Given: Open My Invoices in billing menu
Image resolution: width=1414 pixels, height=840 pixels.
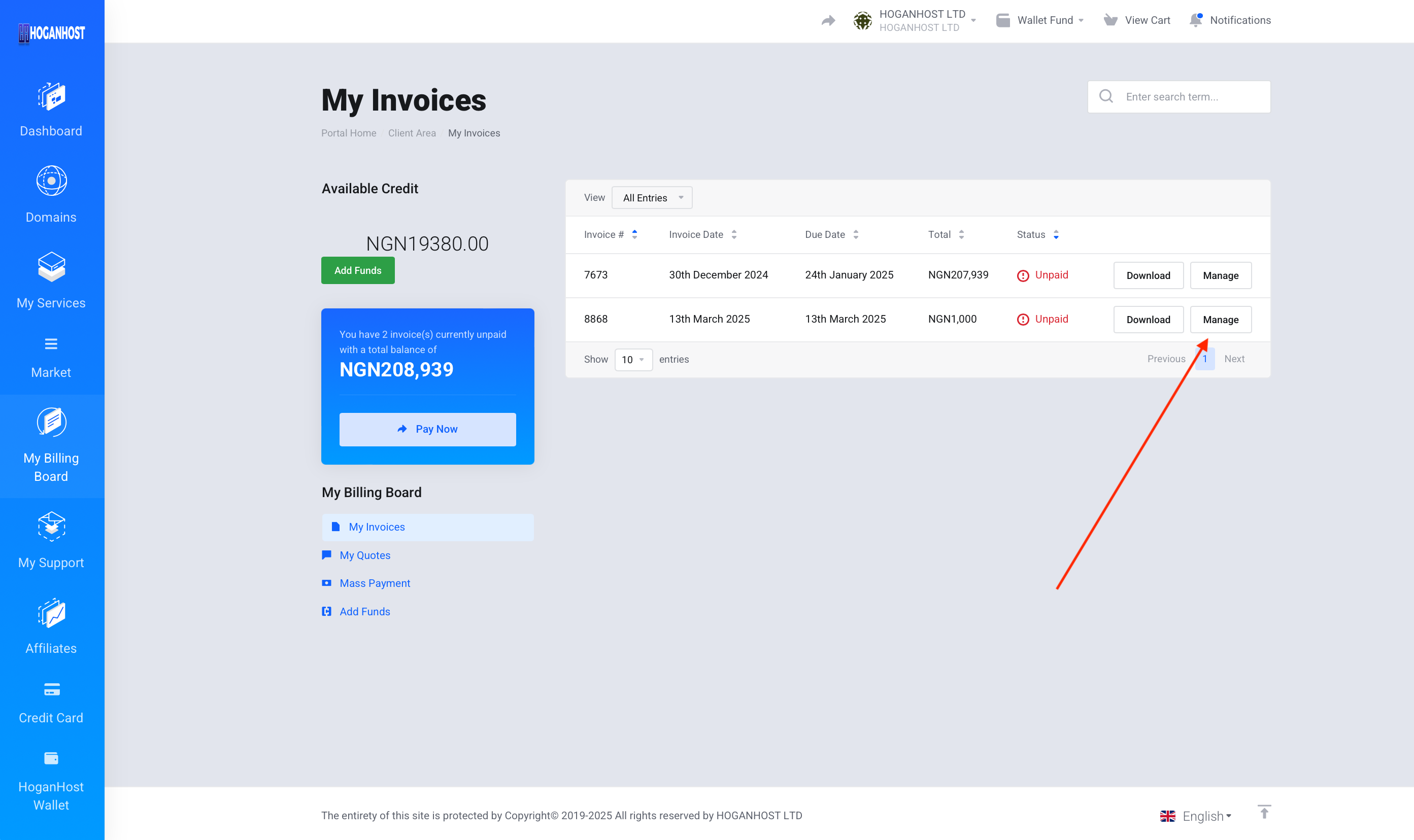Looking at the screenshot, I should point(427,527).
